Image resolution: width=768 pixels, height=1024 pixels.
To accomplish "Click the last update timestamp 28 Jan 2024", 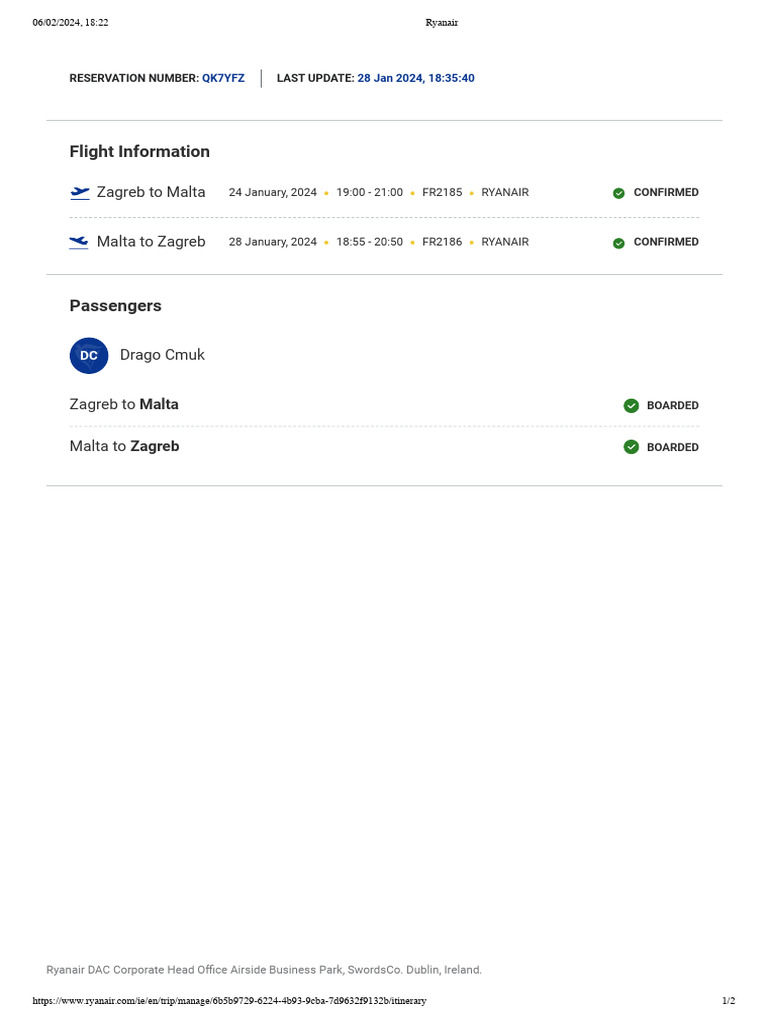I will coord(416,78).
